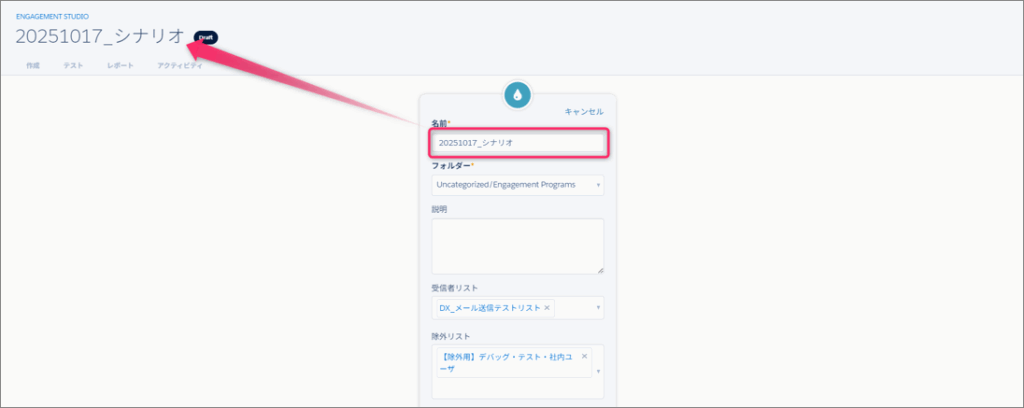Screen dimensions: 1024x408
Task: Select the DX_メール送信テストリスト tag label
Action: 489,308
